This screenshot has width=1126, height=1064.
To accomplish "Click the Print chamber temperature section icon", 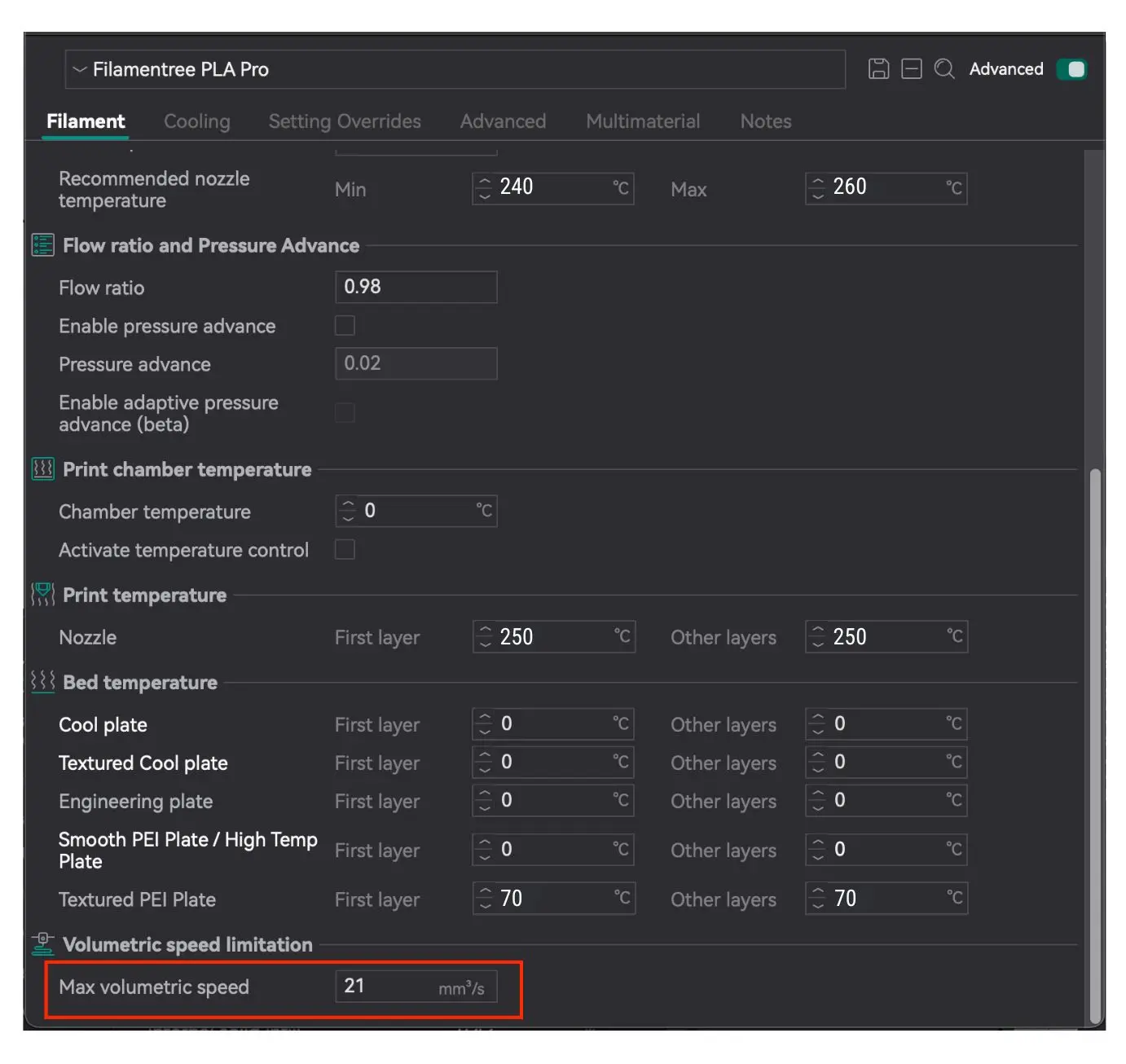I will [42, 469].
